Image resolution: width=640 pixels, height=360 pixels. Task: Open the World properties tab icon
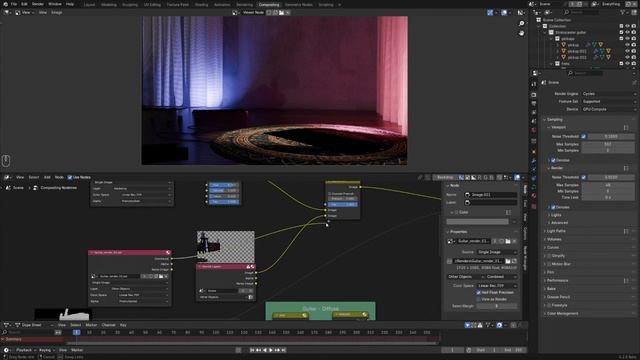(534, 130)
